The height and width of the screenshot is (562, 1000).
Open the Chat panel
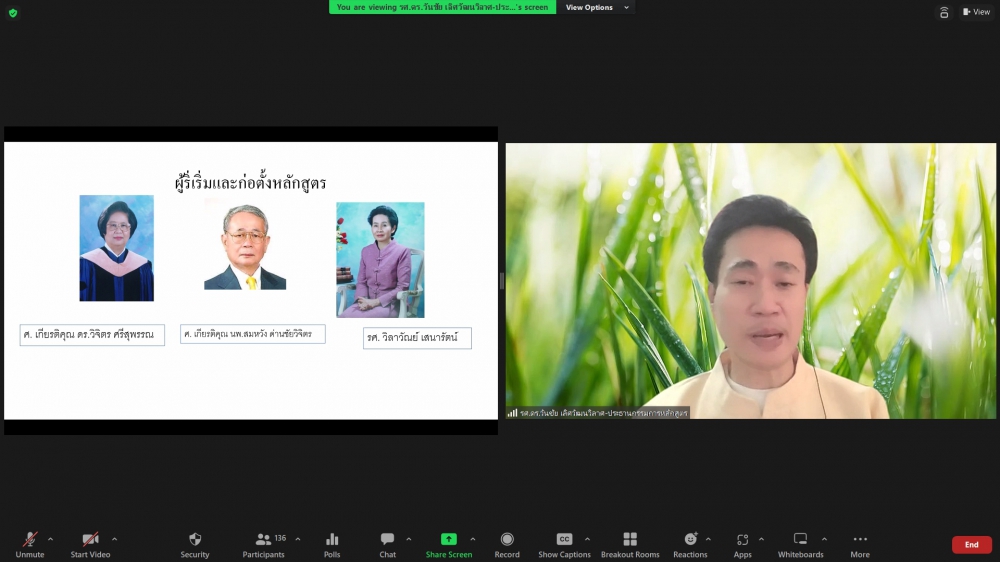tap(387, 544)
